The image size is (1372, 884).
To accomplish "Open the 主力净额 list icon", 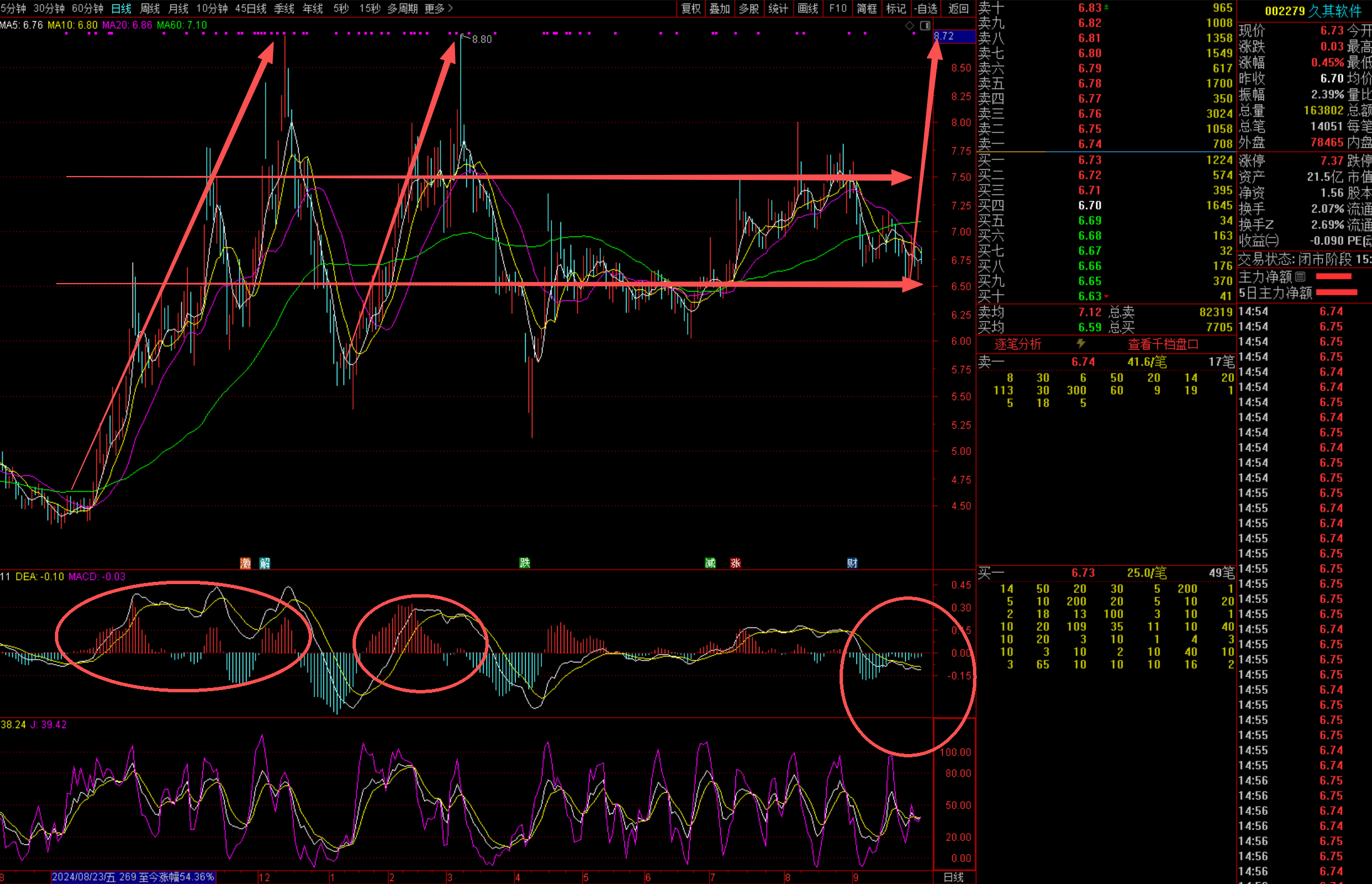I will pos(1300,277).
